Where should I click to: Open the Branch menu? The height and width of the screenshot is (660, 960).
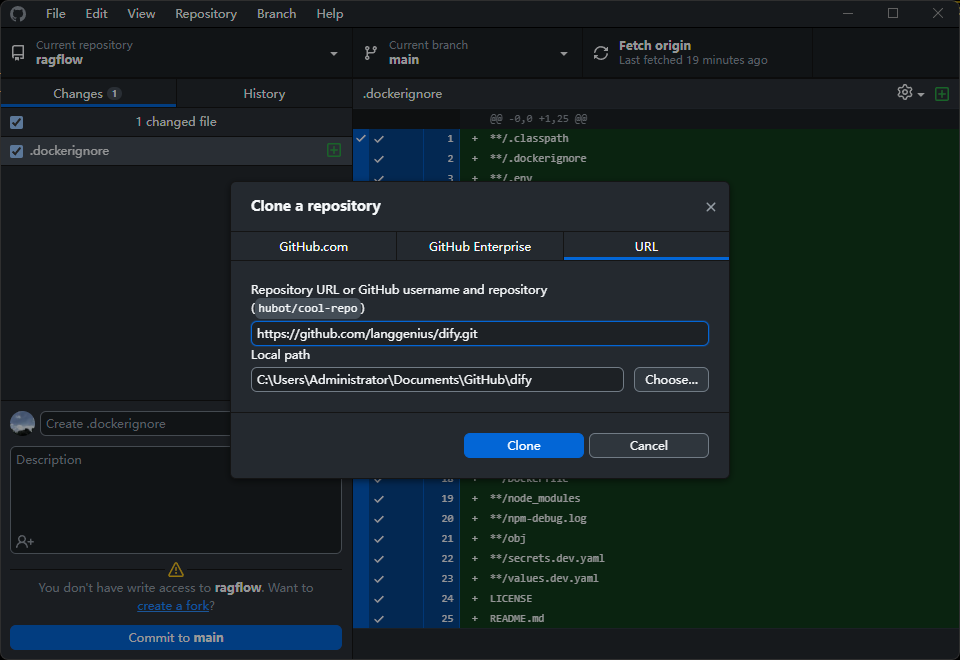[276, 13]
